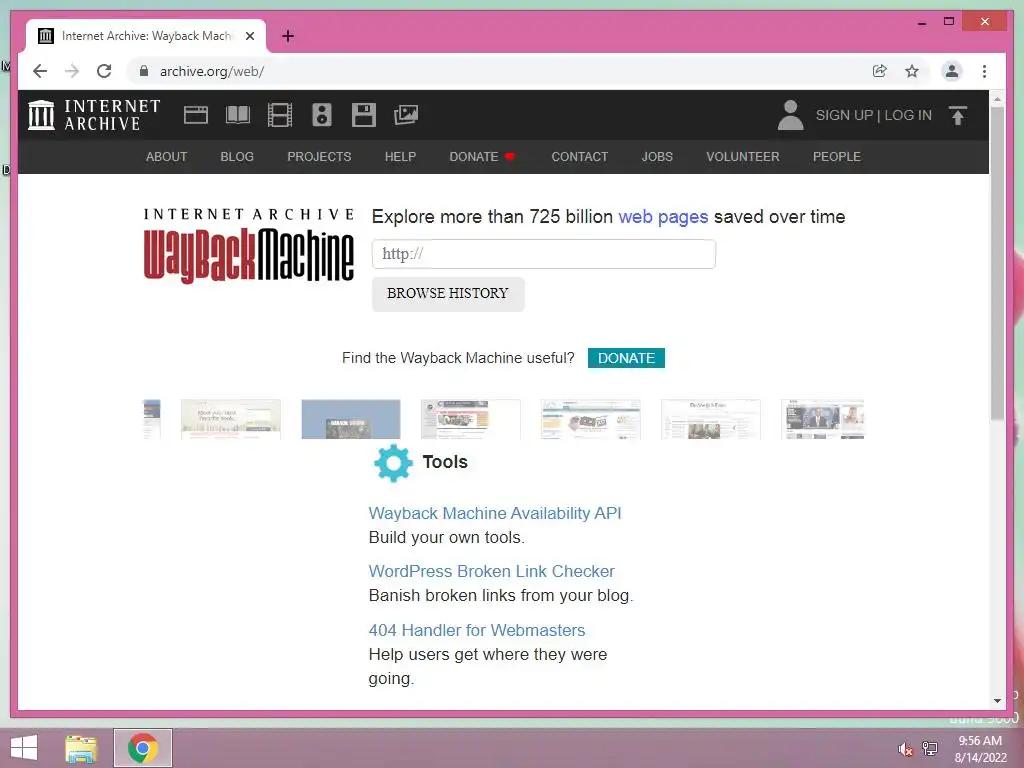
Task: Focus the http:// URL input field
Action: click(544, 254)
